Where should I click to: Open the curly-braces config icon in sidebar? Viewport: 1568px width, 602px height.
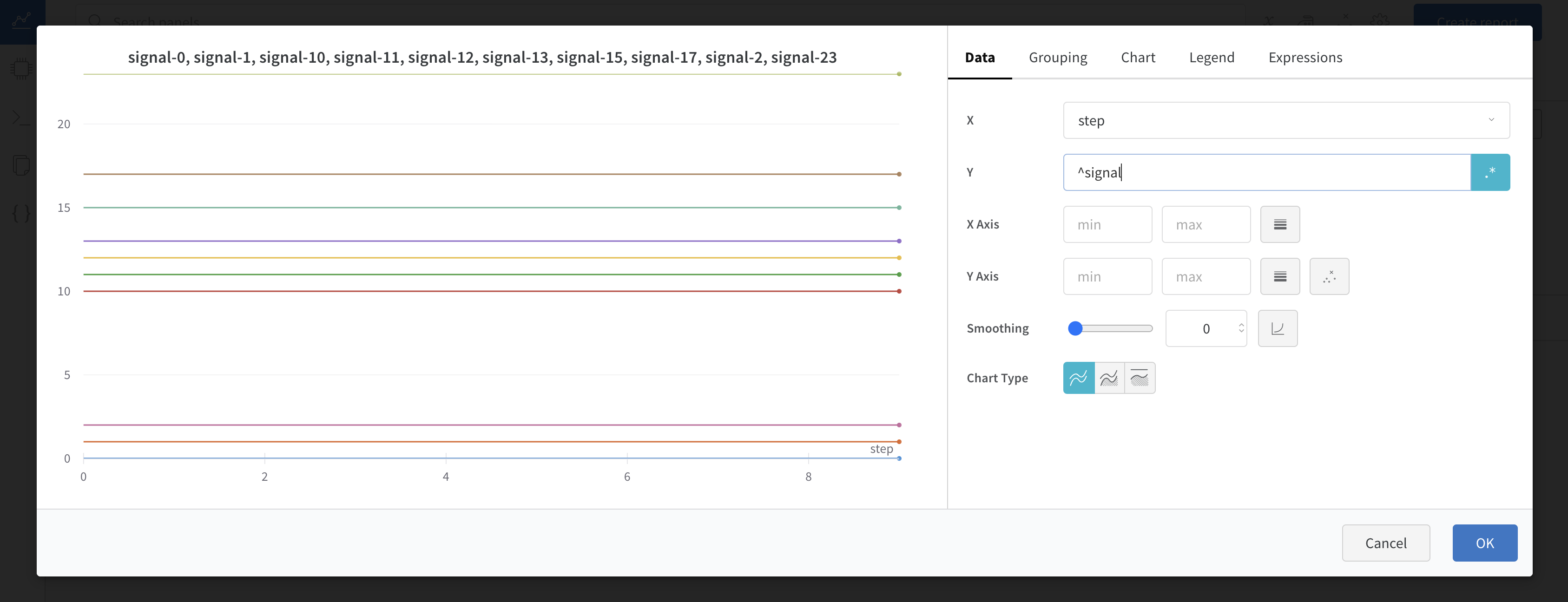coord(21,214)
